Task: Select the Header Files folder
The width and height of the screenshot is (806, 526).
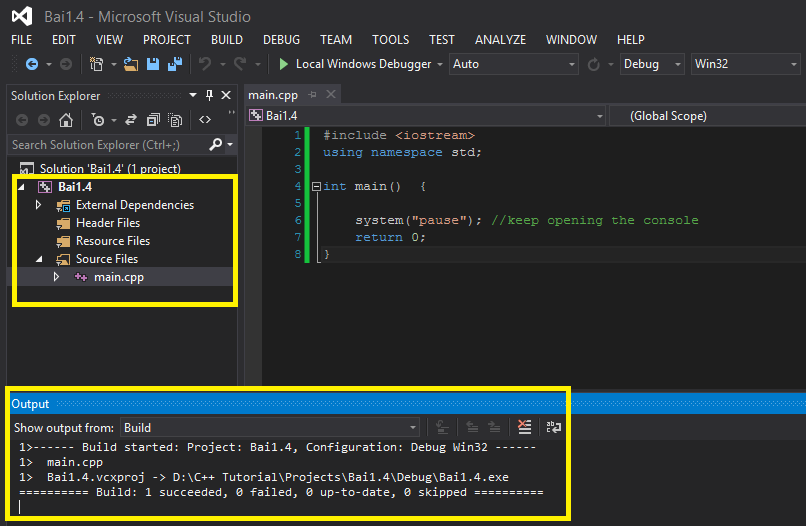Action: click(108, 223)
